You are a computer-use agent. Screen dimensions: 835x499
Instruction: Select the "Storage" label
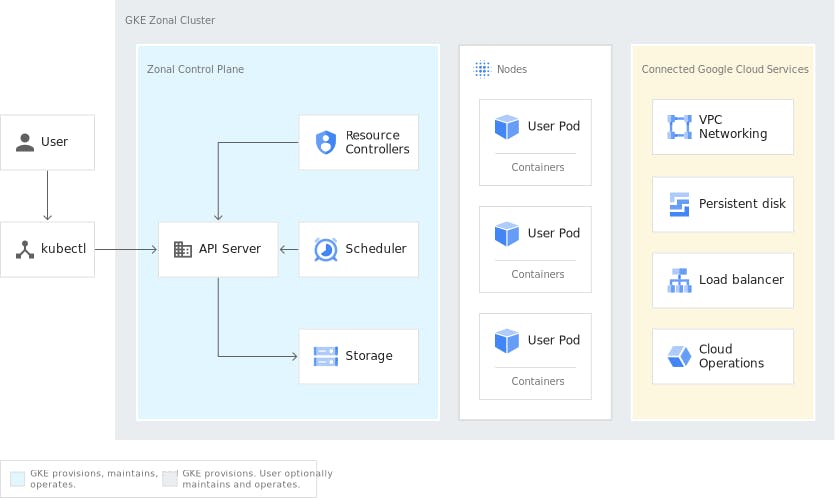[x=369, y=356]
